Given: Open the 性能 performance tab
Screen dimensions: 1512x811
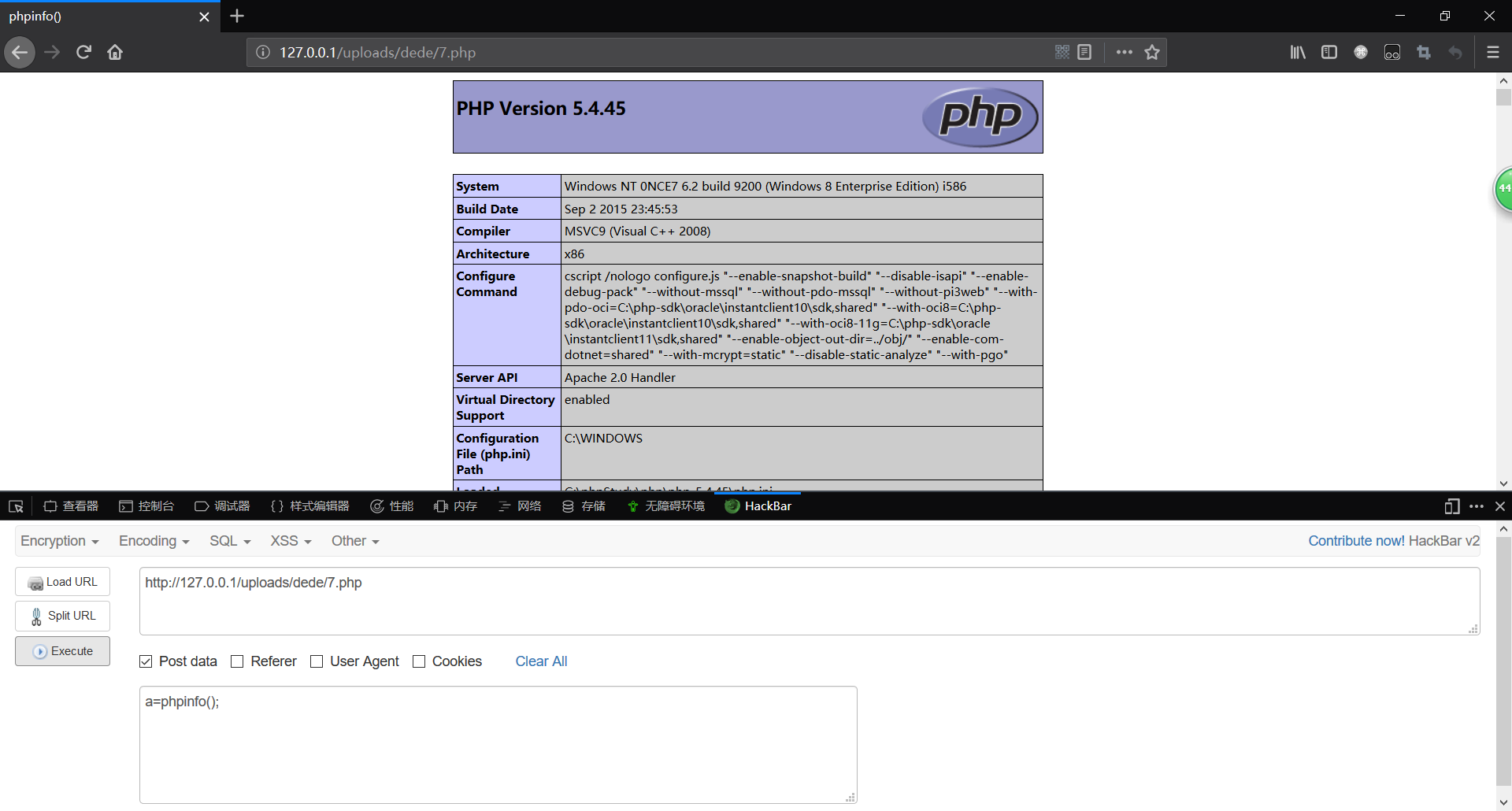Looking at the screenshot, I should 392,506.
